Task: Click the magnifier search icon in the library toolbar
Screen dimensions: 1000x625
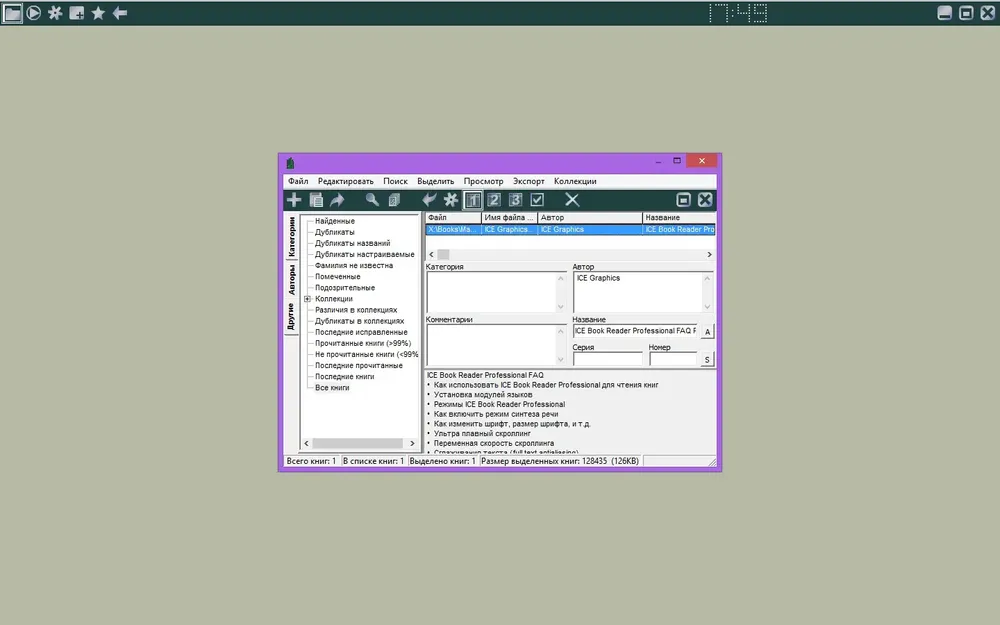Action: (372, 200)
